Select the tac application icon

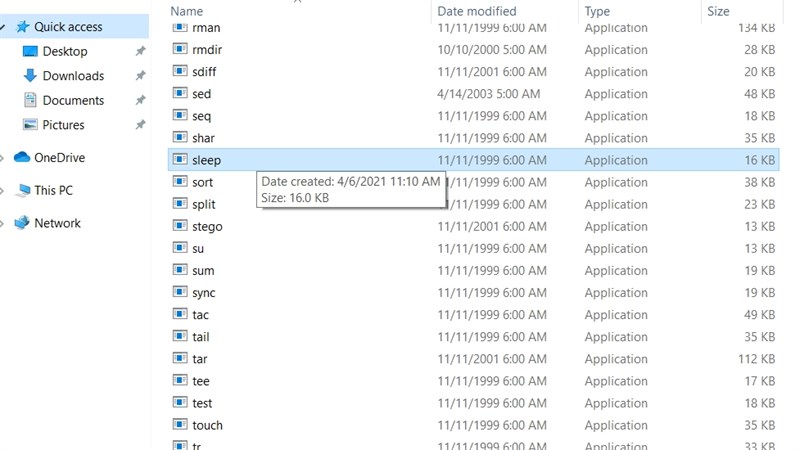pyautogui.click(x=180, y=314)
